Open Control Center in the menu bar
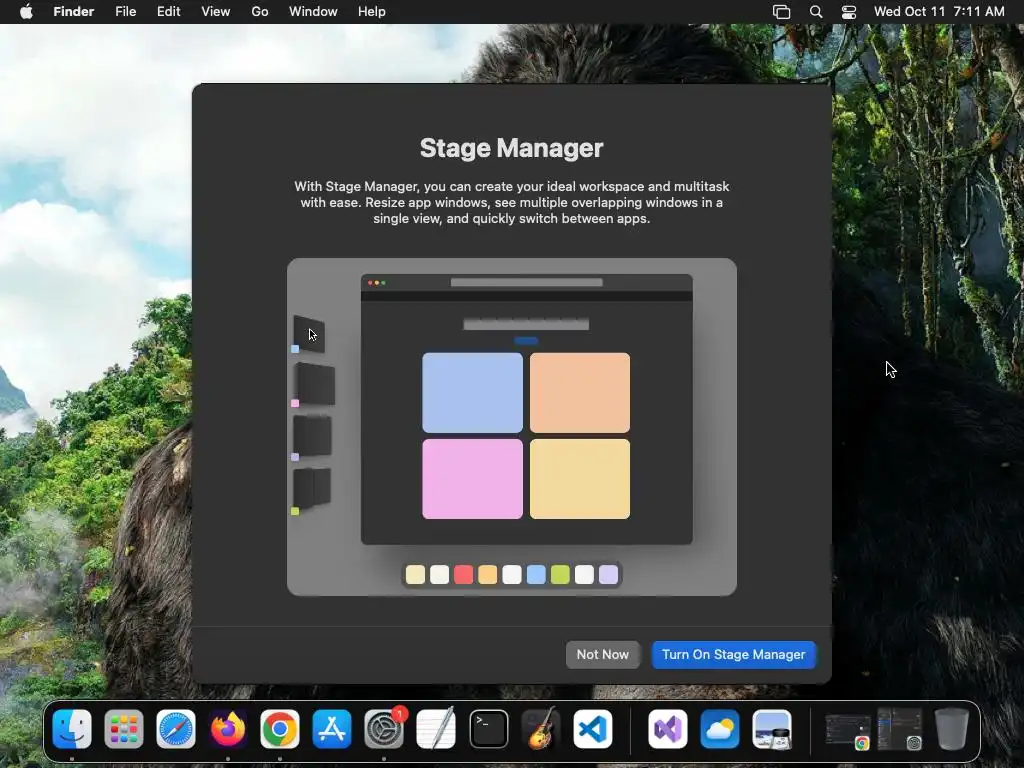The height and width of the screenshot is (768, 1024). tap(849, 12)
